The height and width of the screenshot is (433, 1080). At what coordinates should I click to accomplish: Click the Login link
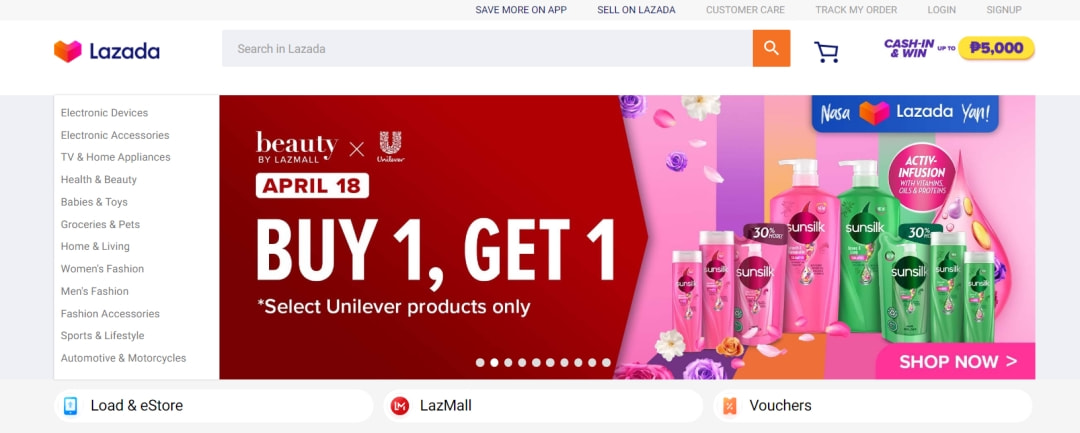(942, 10)
